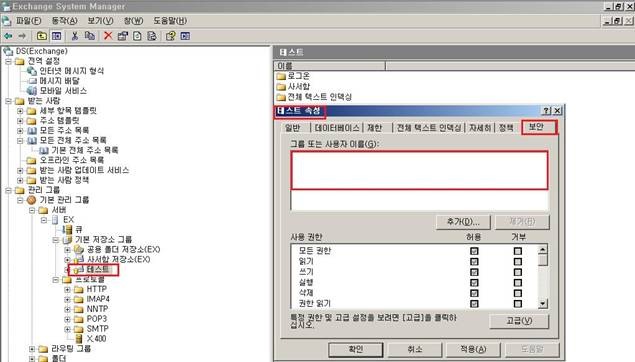The width and height of the screenshot is (635, 362).
Task: Click the Copy icon in toolbar
Action: point(89,36)
